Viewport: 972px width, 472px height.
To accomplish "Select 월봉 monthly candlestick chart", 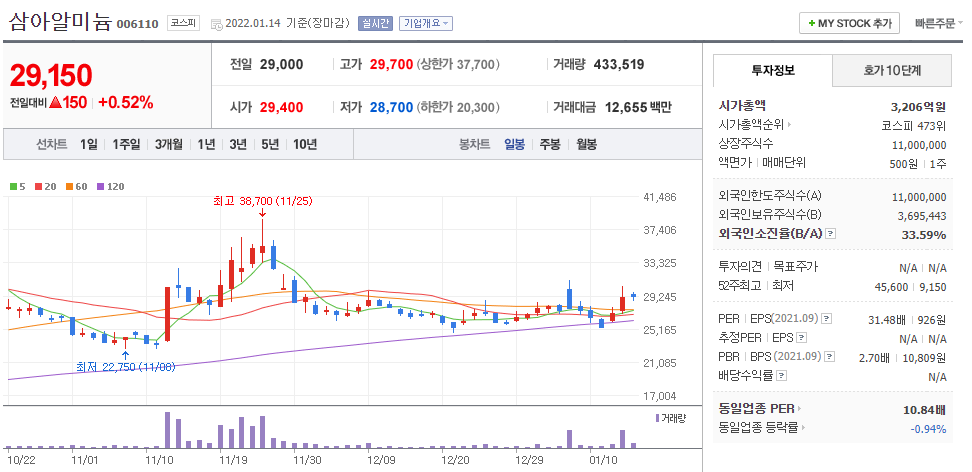I will tap(586, 145).
